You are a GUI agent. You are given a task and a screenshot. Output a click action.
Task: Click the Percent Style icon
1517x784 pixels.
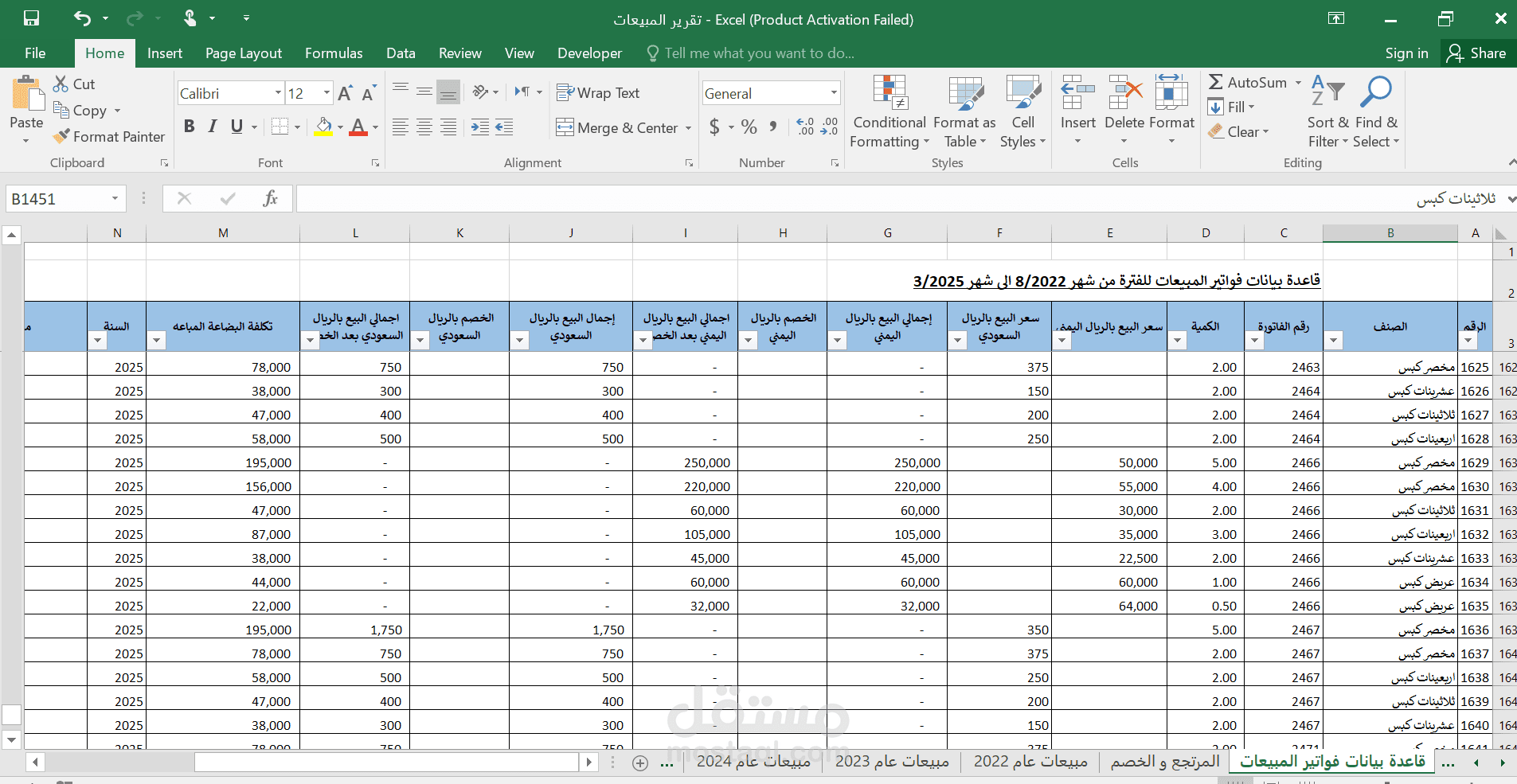[x=749, y=127]
